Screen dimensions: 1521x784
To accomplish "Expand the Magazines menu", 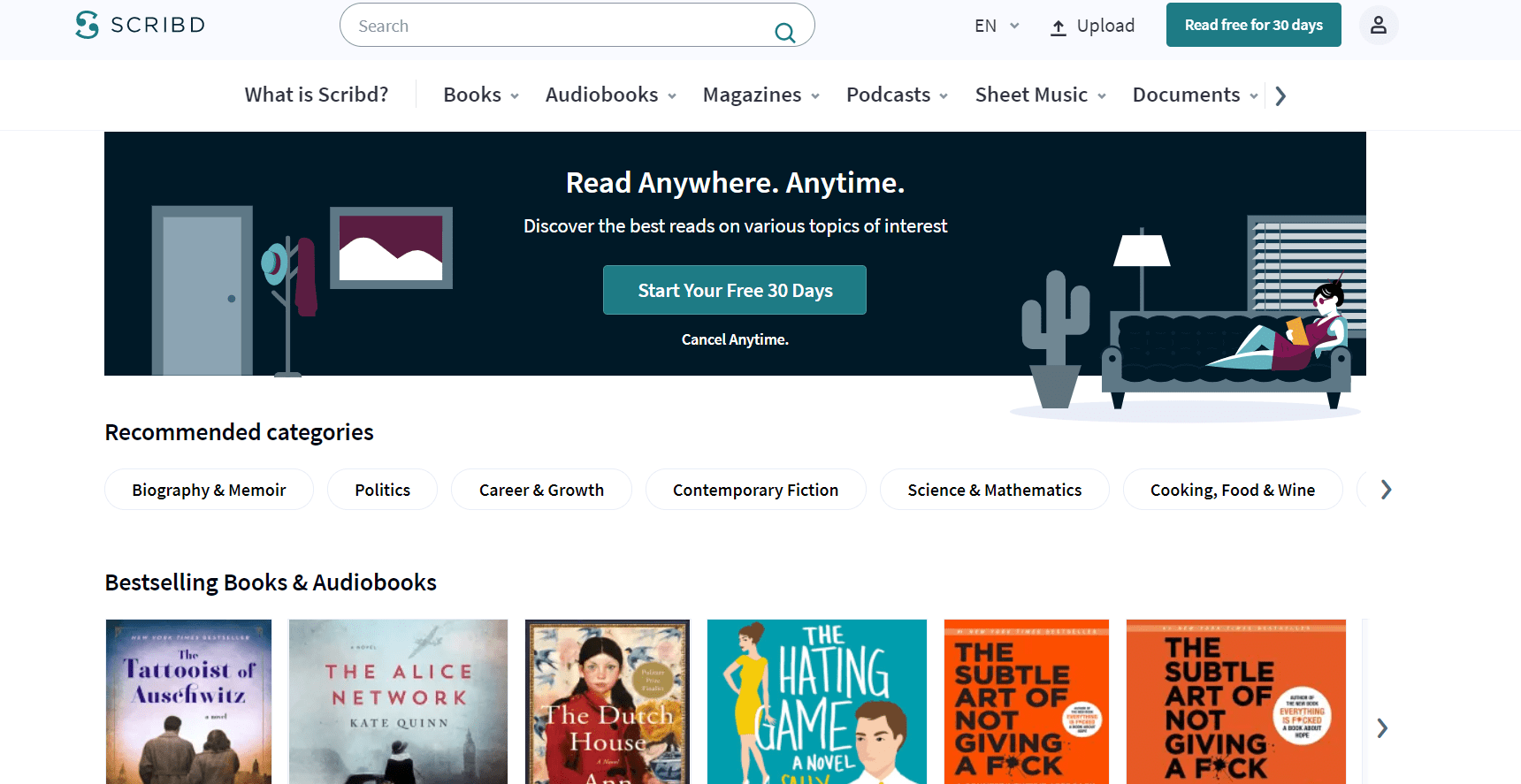I will 761,95.
